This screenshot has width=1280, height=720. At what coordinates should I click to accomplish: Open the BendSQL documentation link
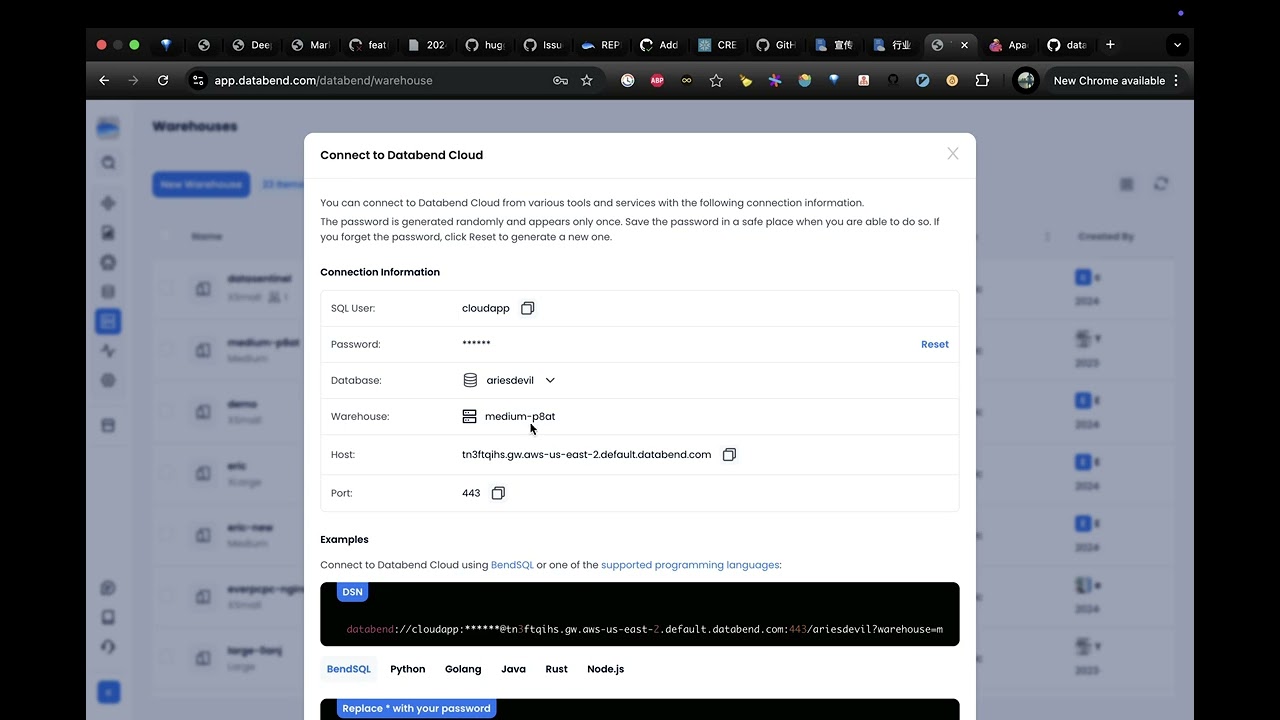pos(512,565)
